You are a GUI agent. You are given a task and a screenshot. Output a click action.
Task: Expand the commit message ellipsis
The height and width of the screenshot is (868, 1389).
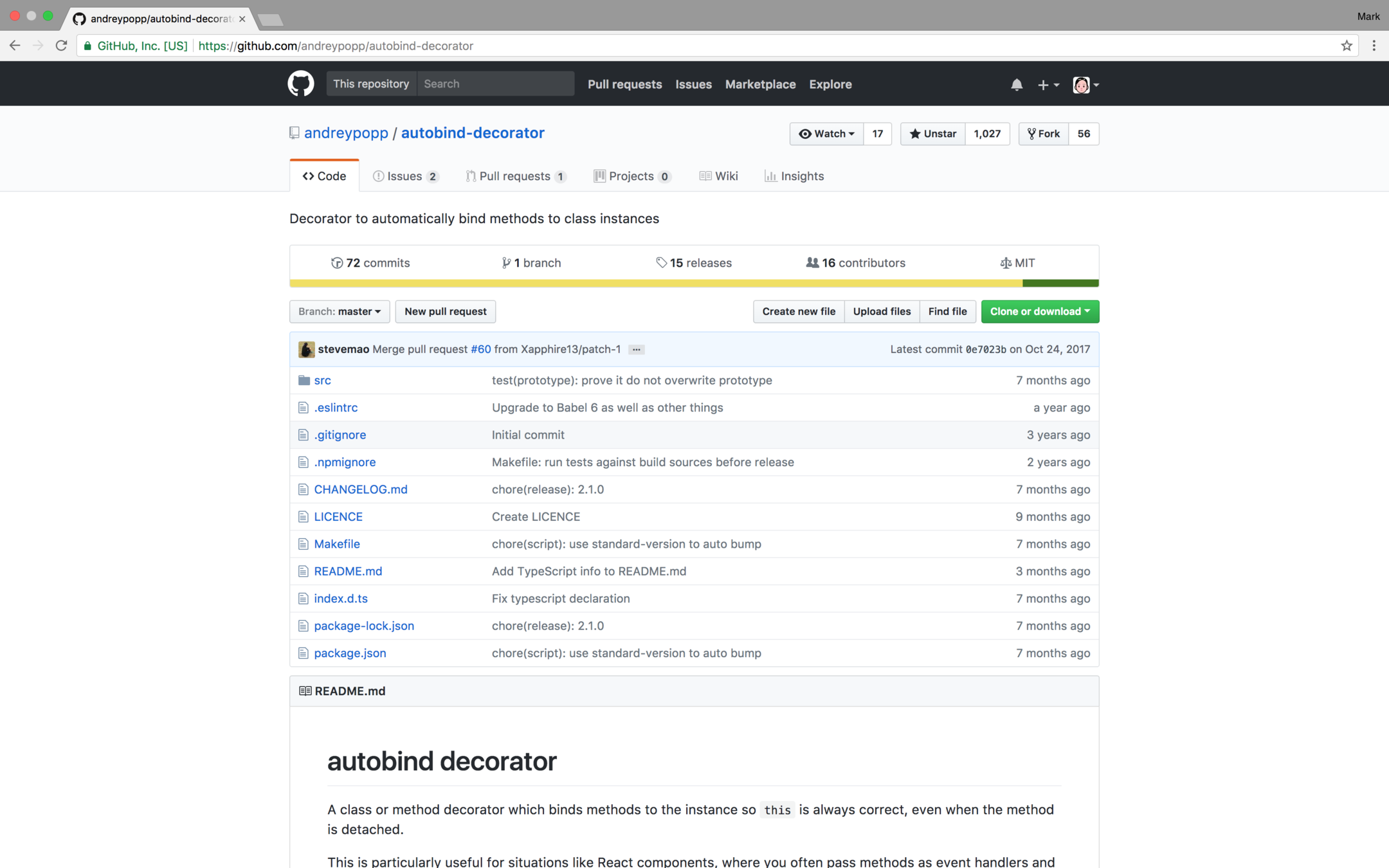tap(636, 350)
